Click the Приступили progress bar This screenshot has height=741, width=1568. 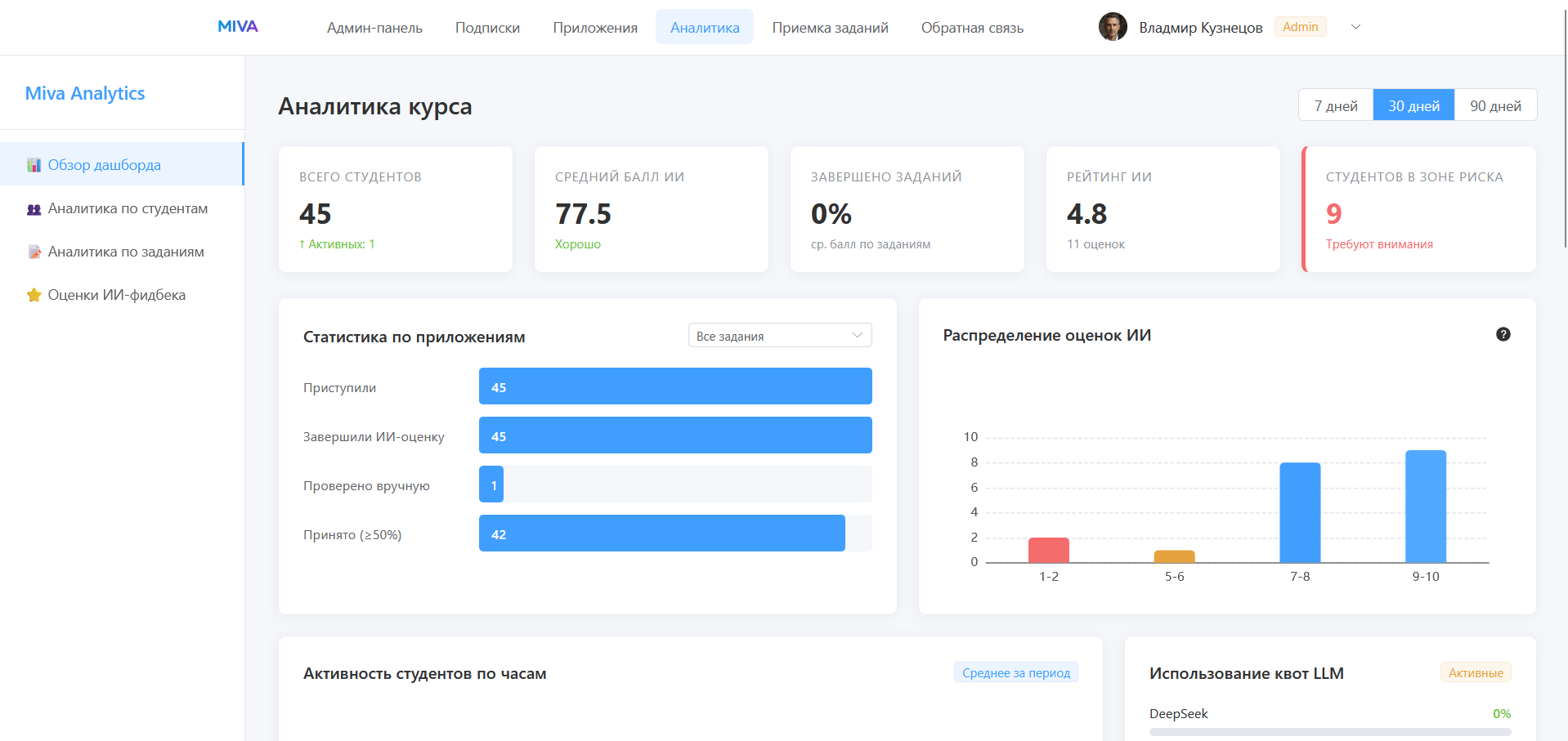tap(675, 386)
